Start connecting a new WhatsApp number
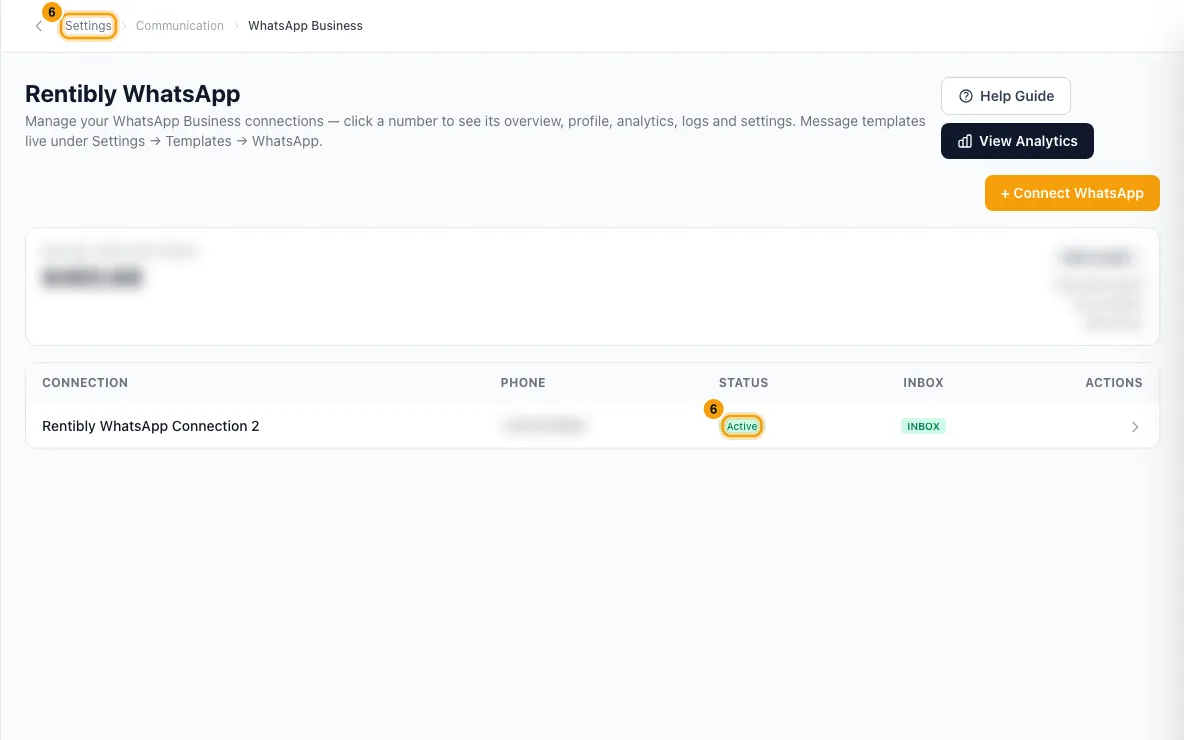Viewport: 1184px width, 740px height. click(x=1072, y=193)
